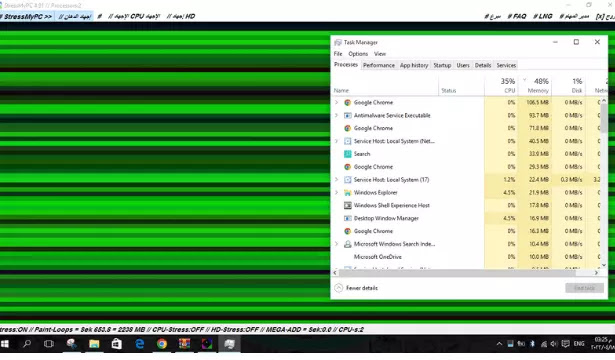The height and width of the screenshot is (360, 615).
Task: Switch ENG input language in tray
Action: [x=579, y=344]
